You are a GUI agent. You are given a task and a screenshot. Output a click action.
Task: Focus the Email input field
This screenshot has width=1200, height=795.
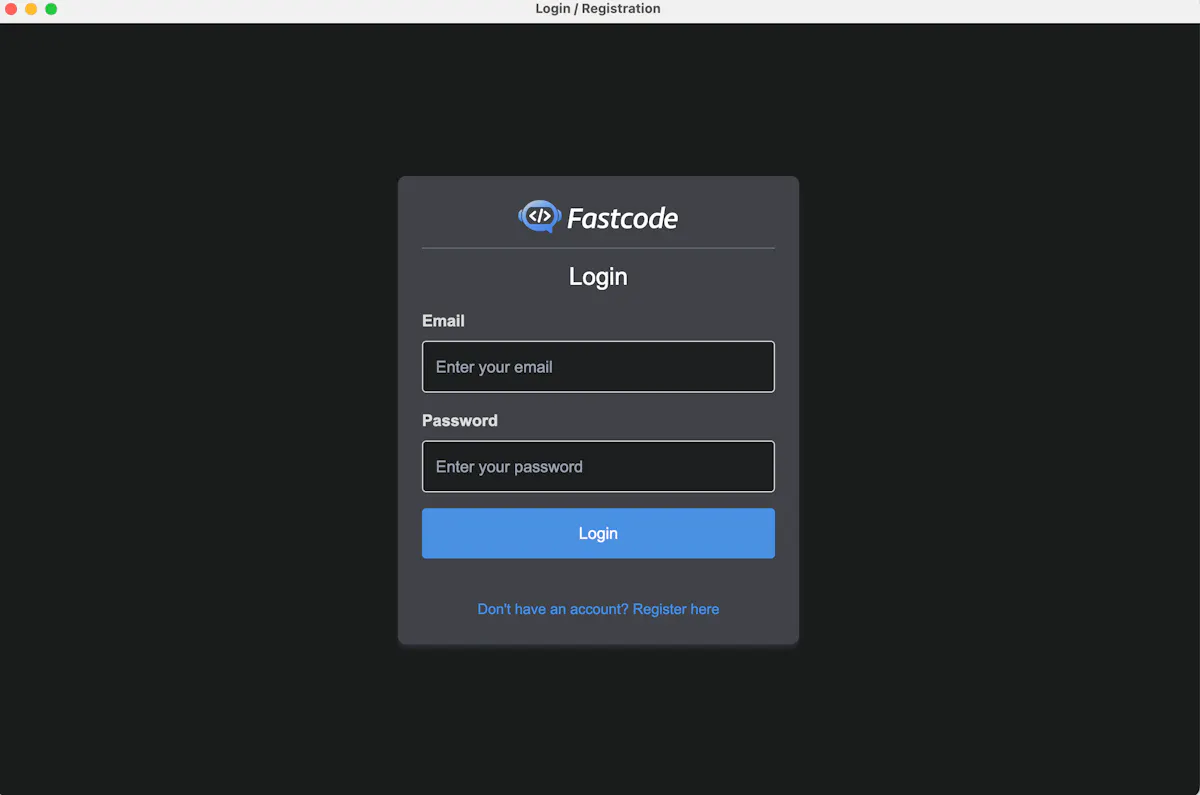pos(598,367)
